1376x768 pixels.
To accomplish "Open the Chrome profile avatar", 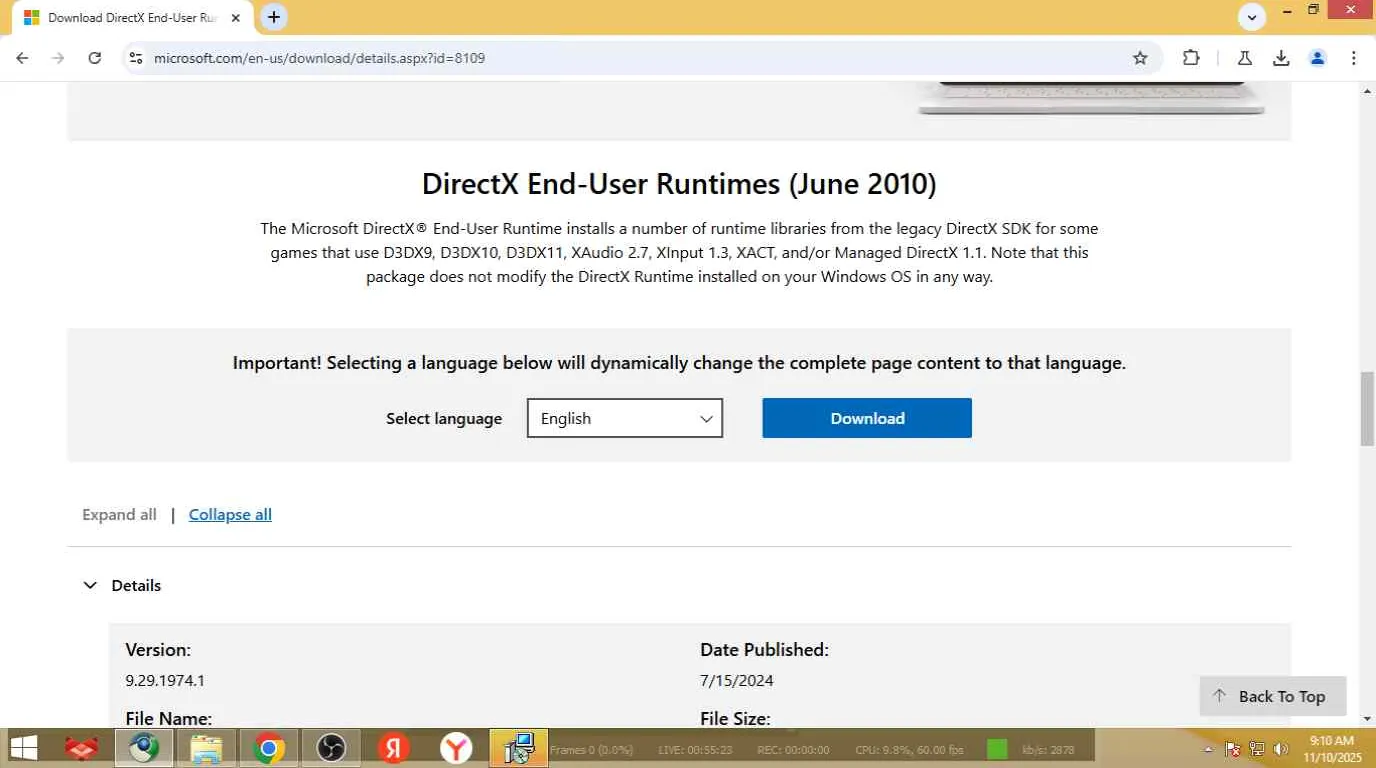I will tap(1317, 58).
